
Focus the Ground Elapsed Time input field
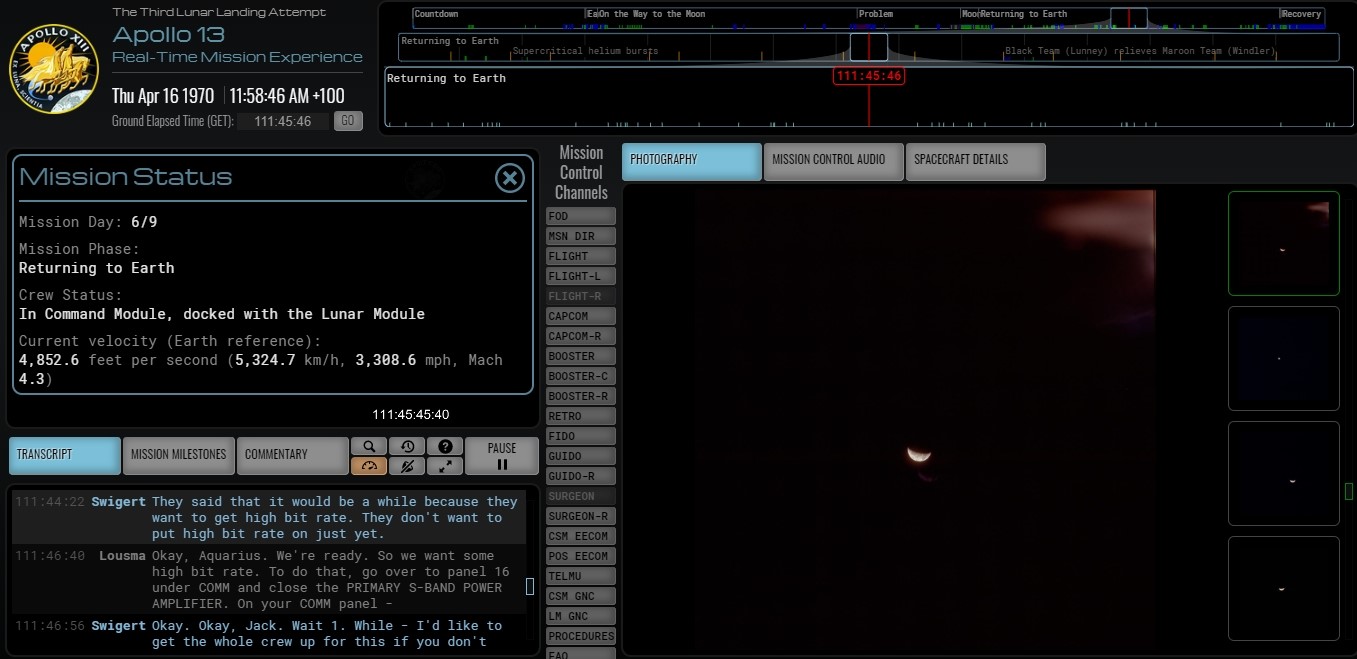pos(283,121)
